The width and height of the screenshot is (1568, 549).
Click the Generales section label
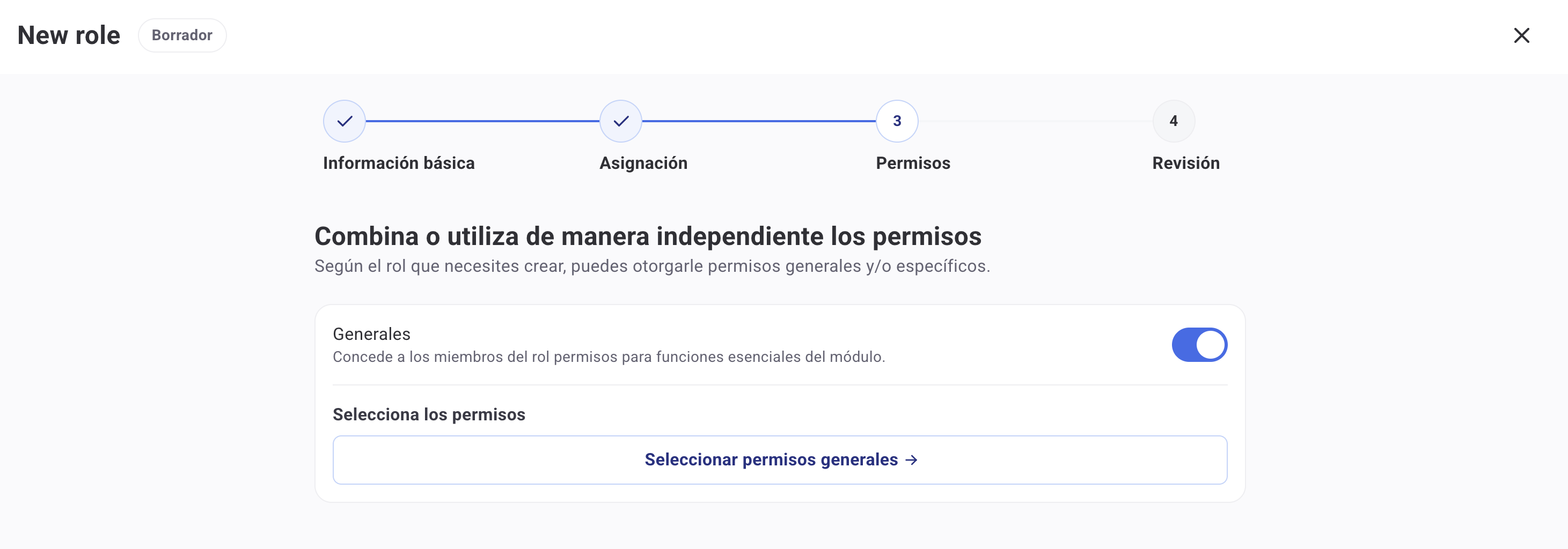coord(371,334)
